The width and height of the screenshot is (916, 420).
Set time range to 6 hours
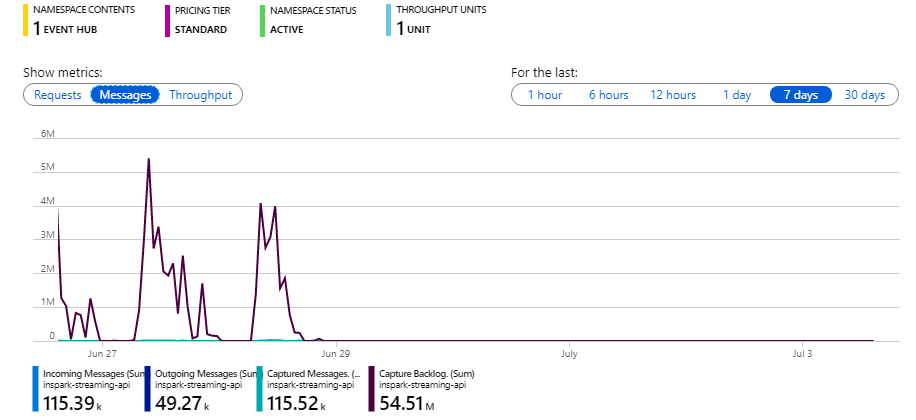coord(608,95)
